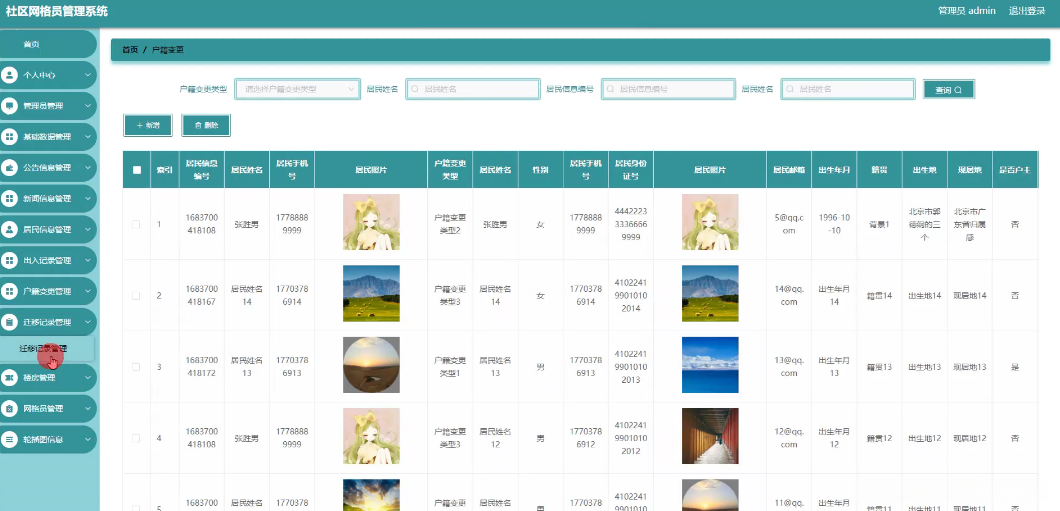
Task: Click the 查询 search button
Action: point(949,90)
